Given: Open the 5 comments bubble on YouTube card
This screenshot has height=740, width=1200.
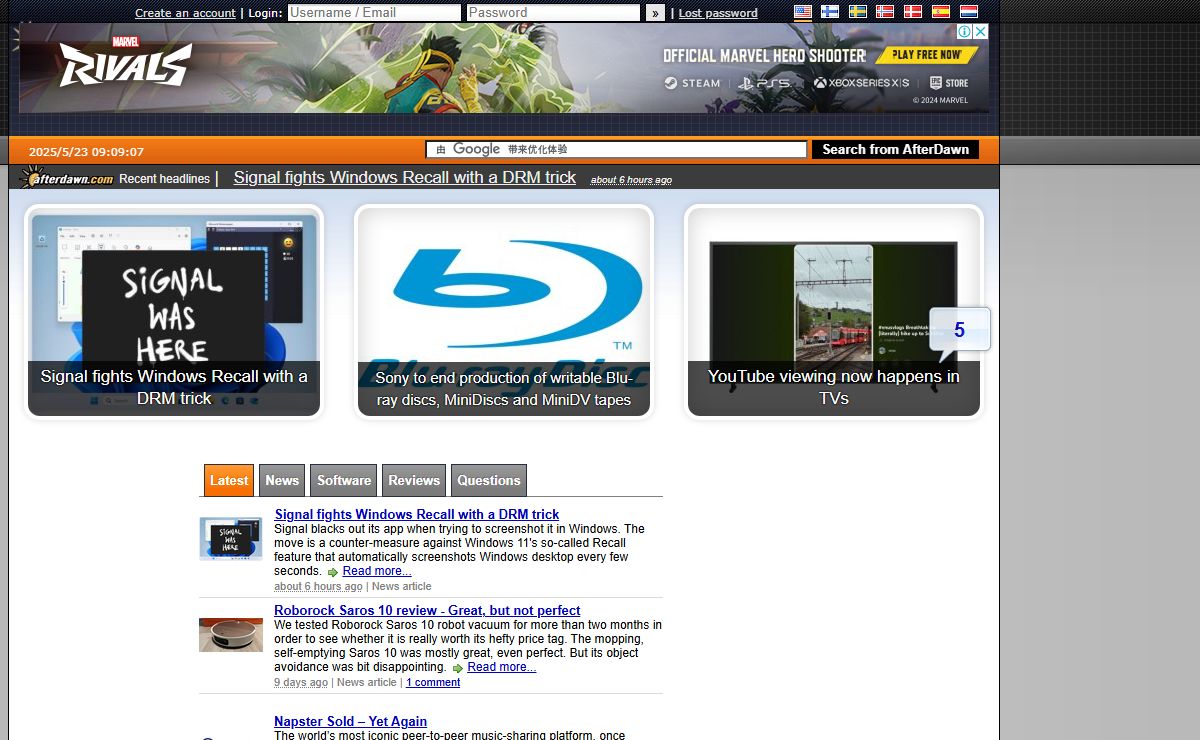Looking at the screenshot, I should [959, 332].
